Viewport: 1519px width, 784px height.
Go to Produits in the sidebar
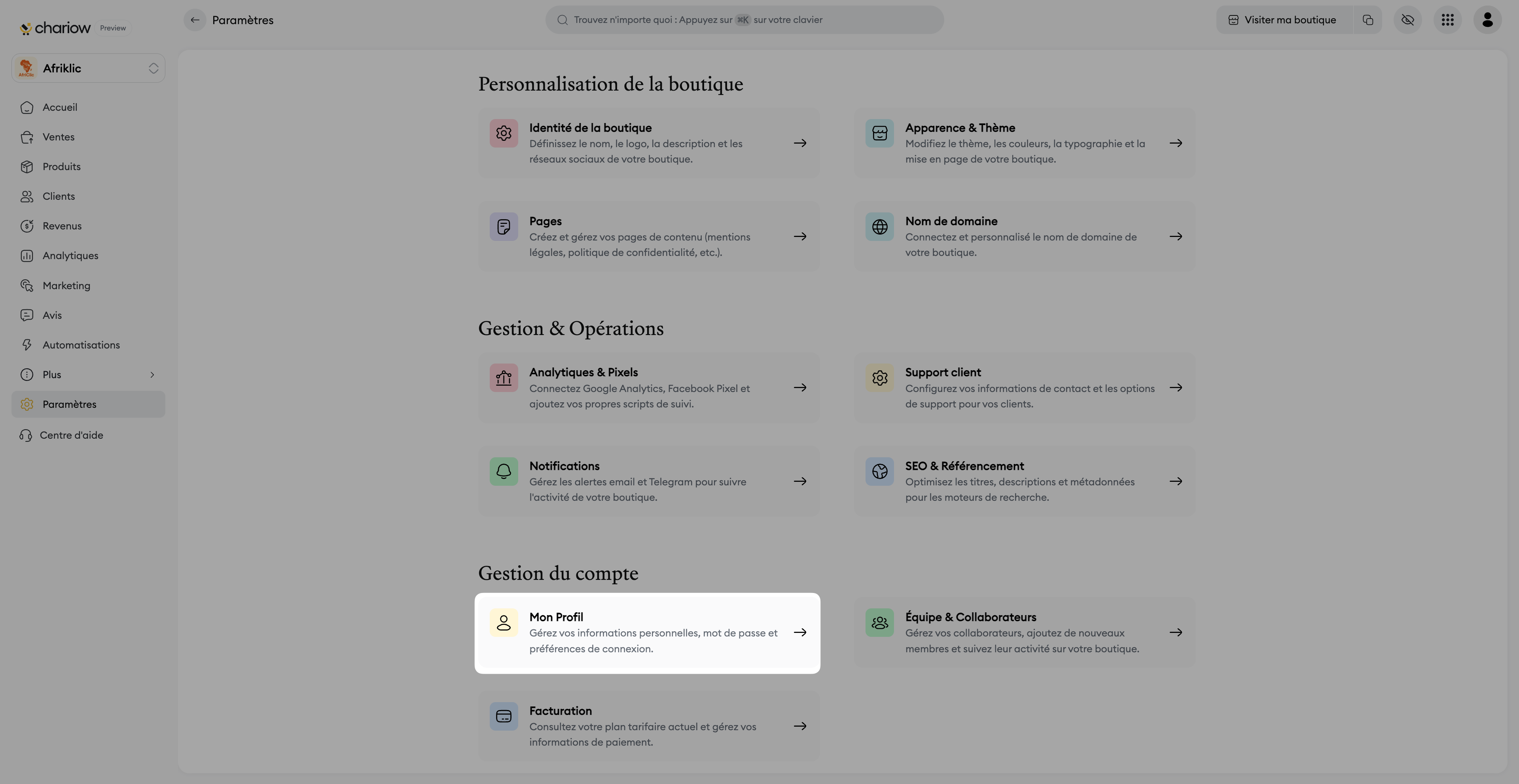tap(61, 167)
